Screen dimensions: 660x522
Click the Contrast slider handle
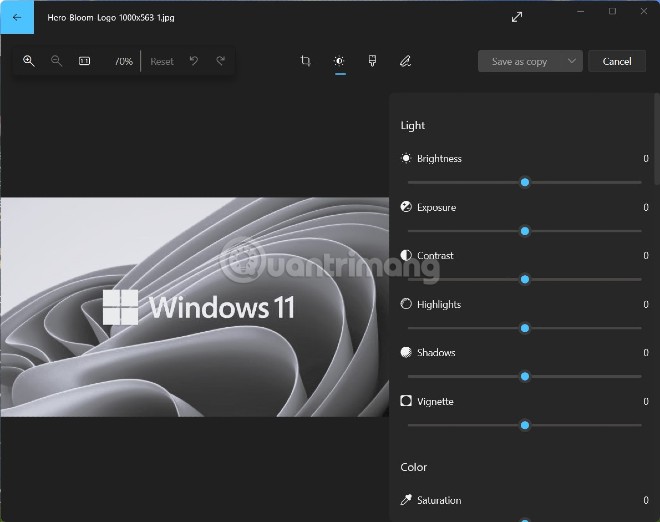[x=525, y=280]
